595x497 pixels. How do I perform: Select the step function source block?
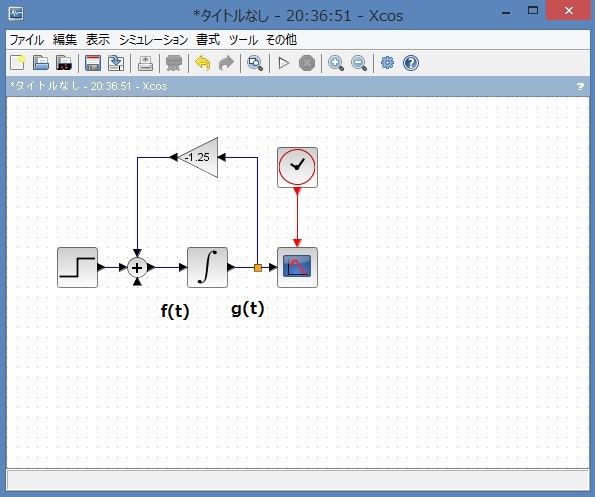pyautogui.click(x=77, y=267)
